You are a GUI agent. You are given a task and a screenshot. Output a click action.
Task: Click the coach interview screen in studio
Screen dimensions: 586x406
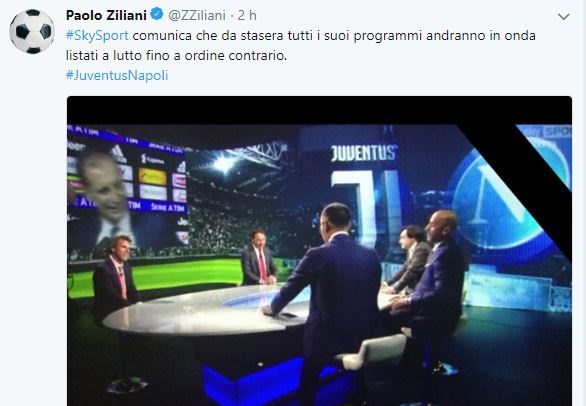pyautogui.click(x=128, y=191)
